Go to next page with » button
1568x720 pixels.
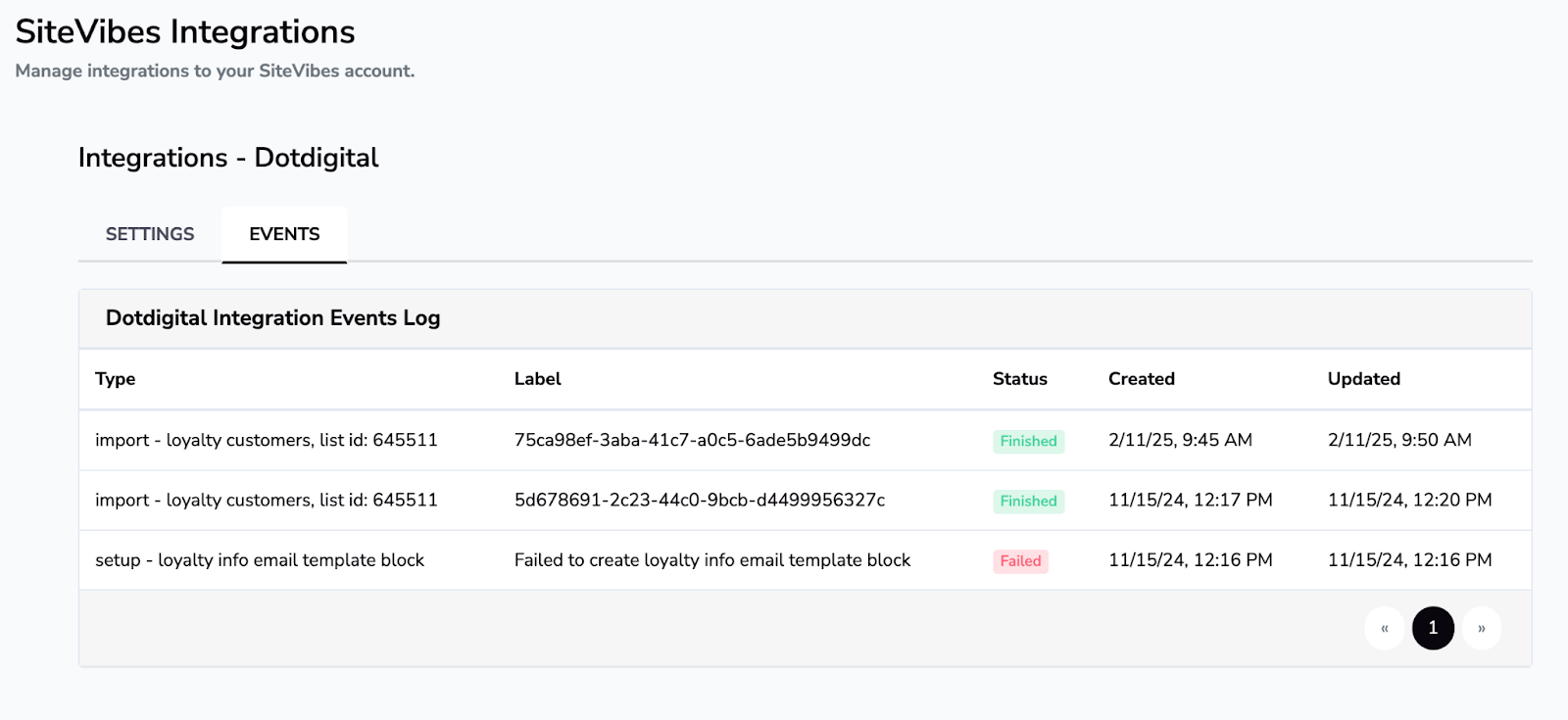pyautogui.click(x=1482, y=628)
